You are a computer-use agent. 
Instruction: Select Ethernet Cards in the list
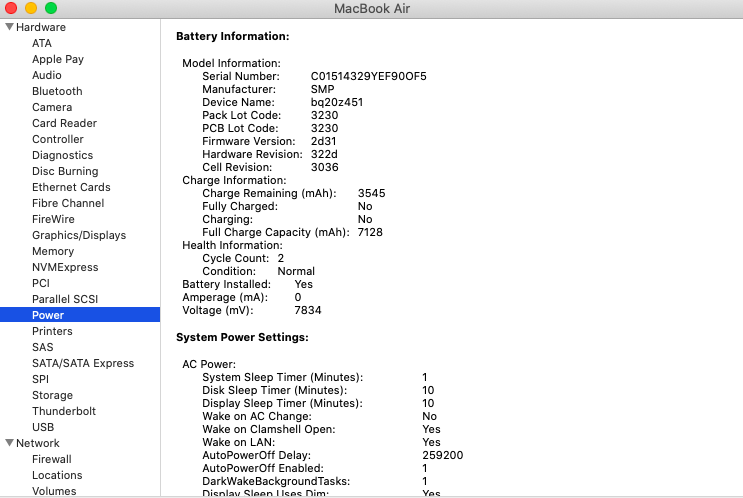tap(71, 187)
